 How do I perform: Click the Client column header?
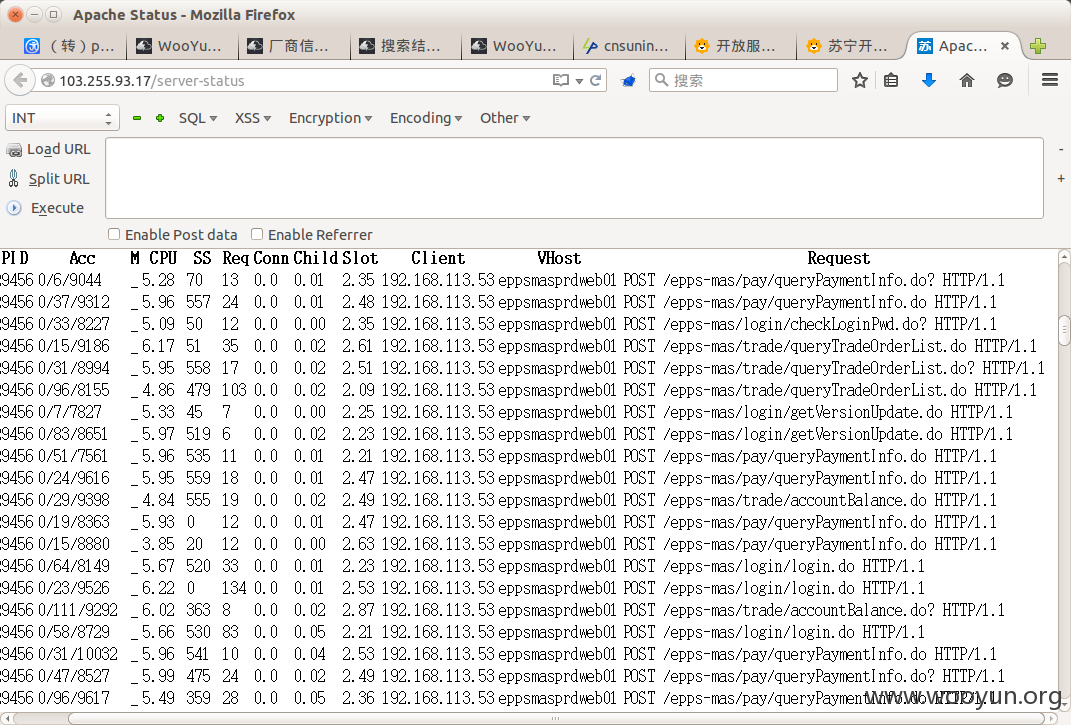438,258
